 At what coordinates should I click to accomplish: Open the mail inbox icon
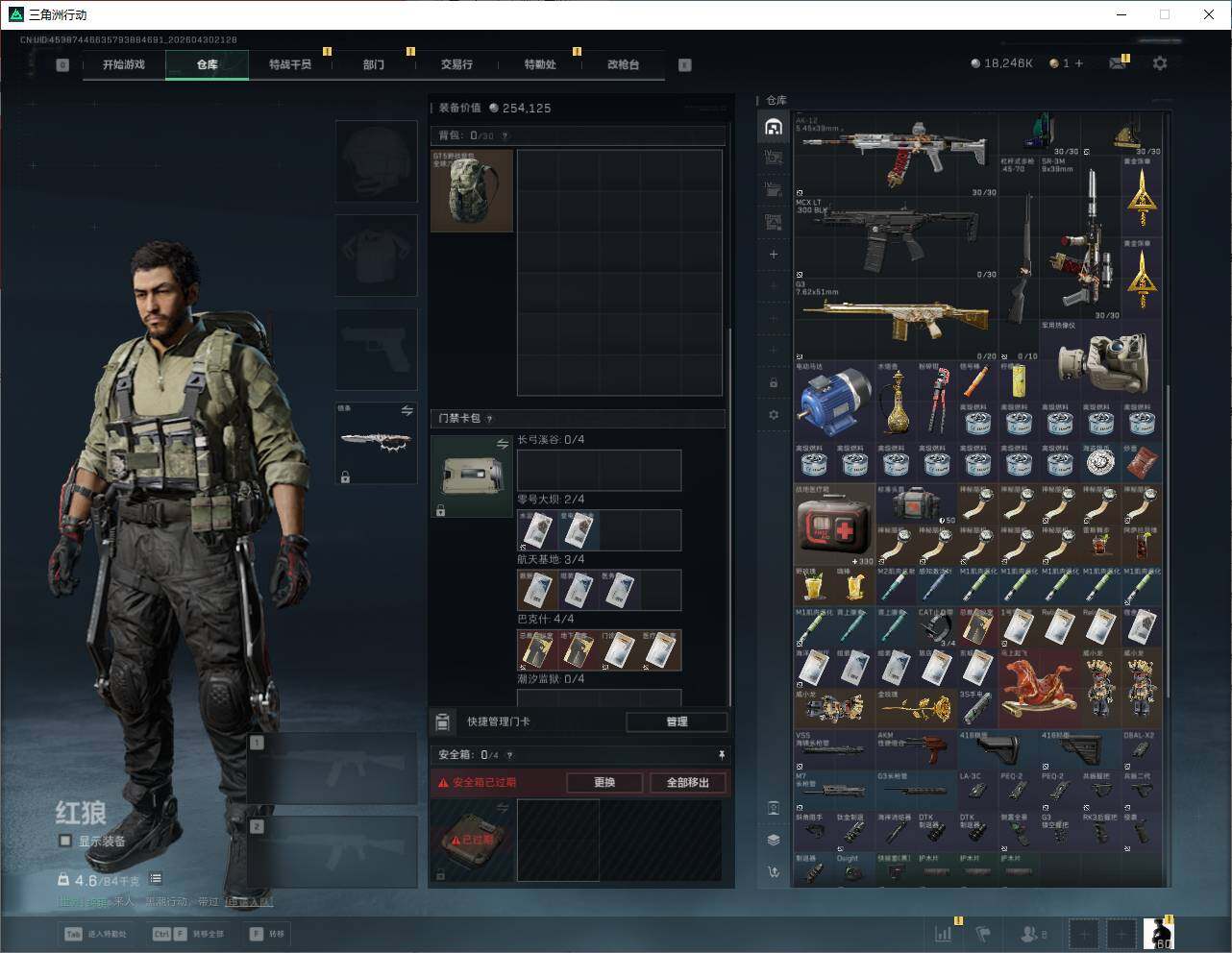pos(1118,63)
